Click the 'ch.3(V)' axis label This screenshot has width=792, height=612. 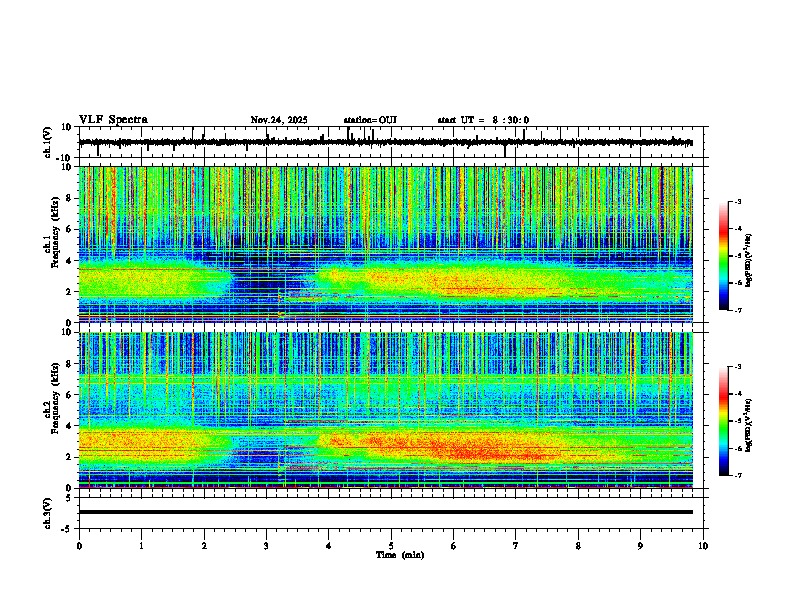point(48,513)
